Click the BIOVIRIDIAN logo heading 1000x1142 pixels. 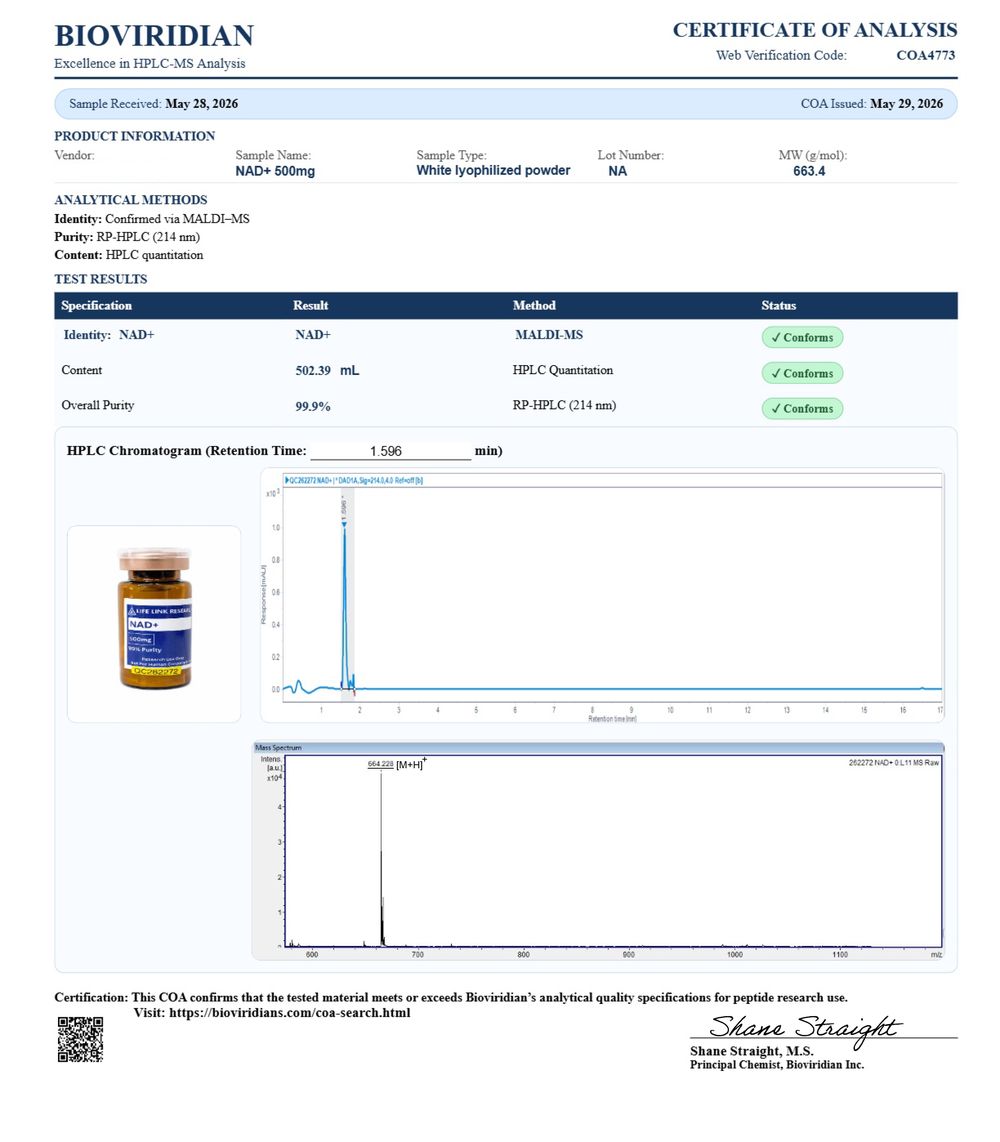coord(154,36)
